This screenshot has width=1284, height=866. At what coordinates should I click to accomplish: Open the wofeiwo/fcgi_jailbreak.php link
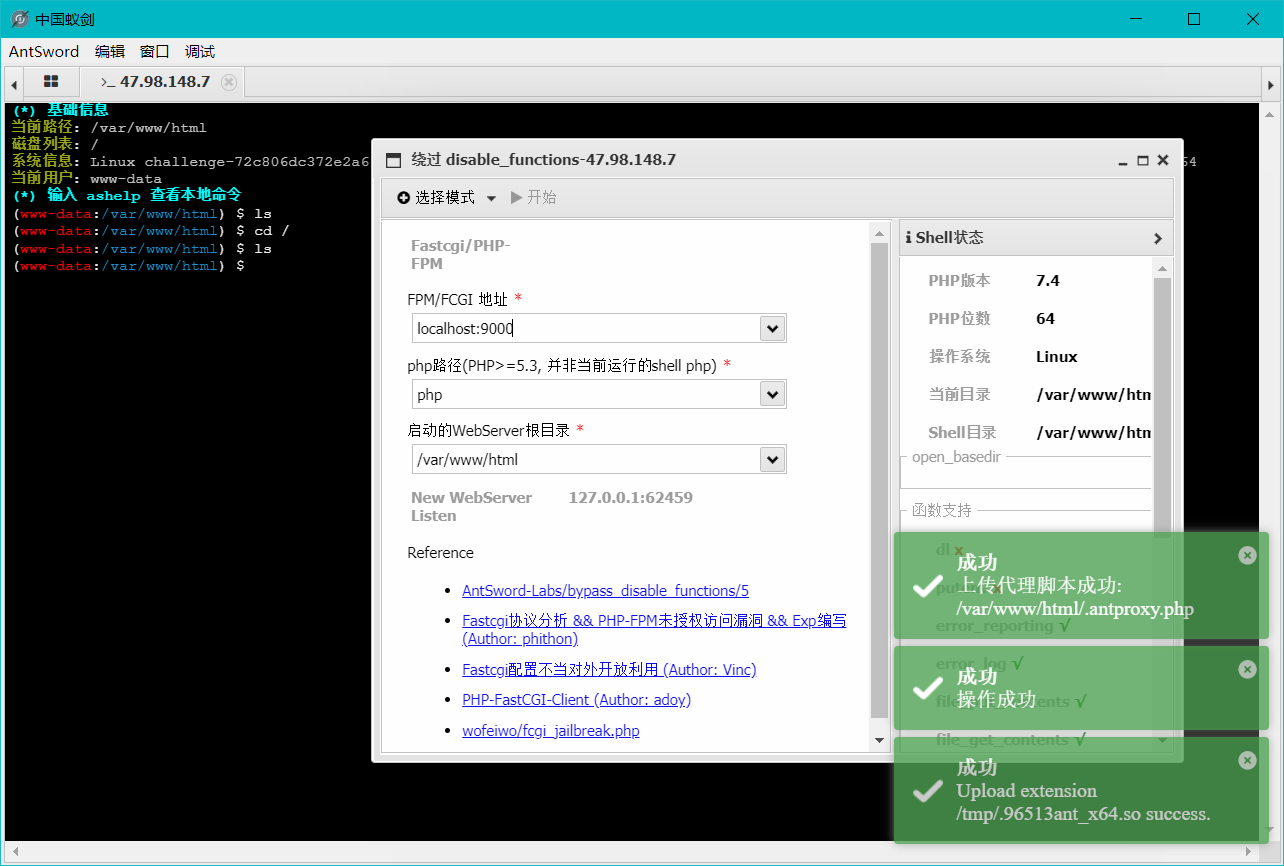click(x=550, y=731)
